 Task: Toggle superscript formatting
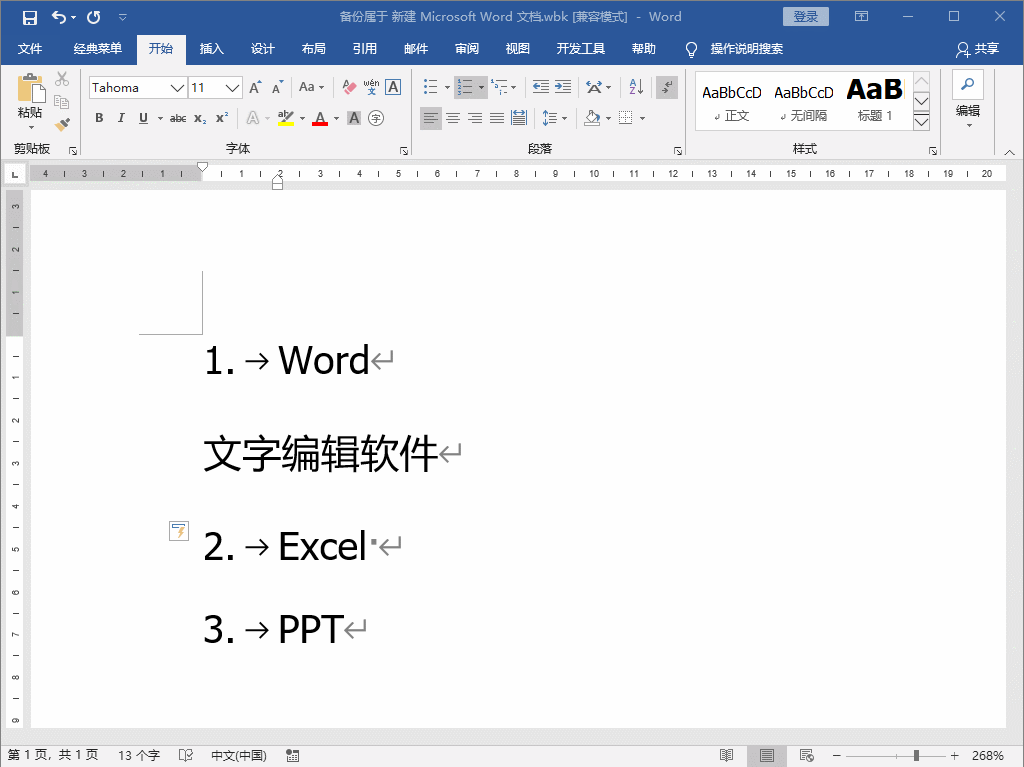point(222,118)
